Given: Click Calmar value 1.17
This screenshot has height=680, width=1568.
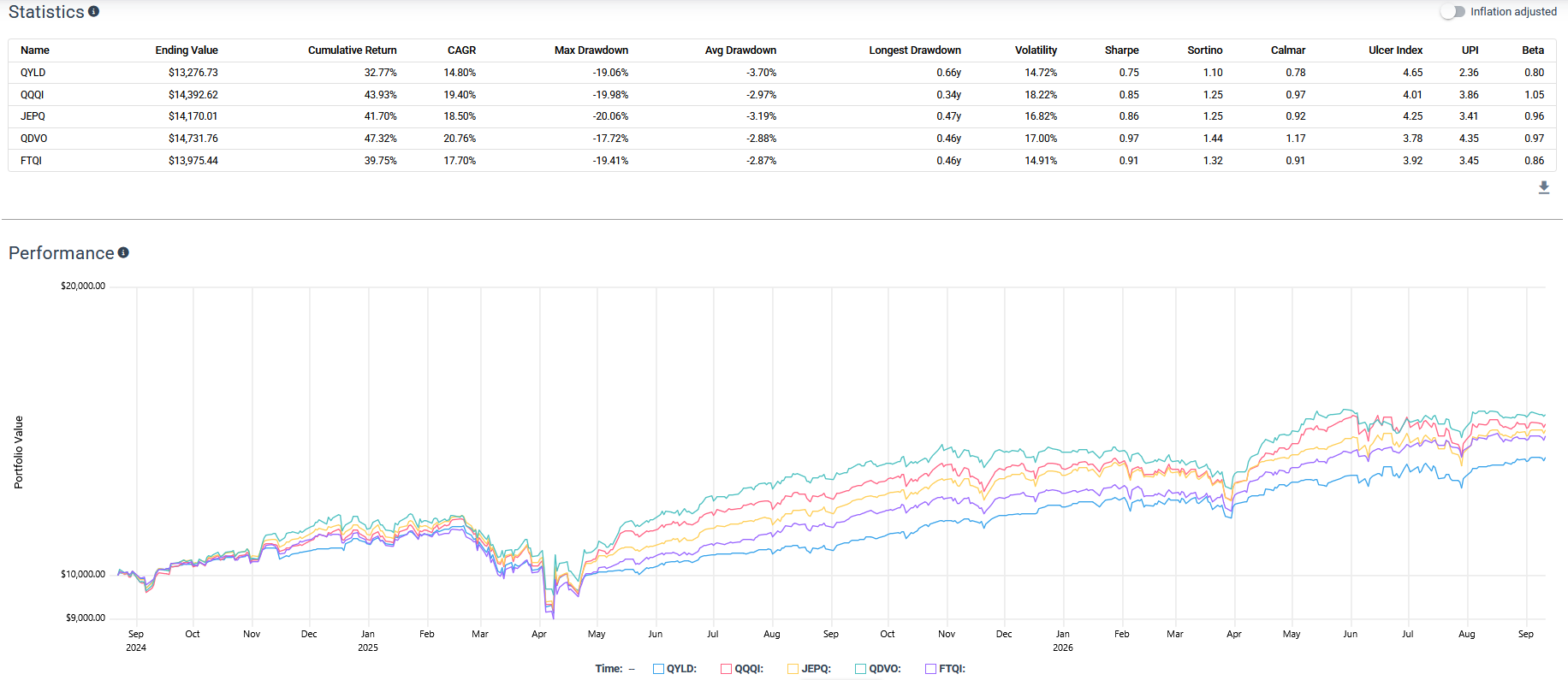Looking at the screenshot, I should point(1296,139).
